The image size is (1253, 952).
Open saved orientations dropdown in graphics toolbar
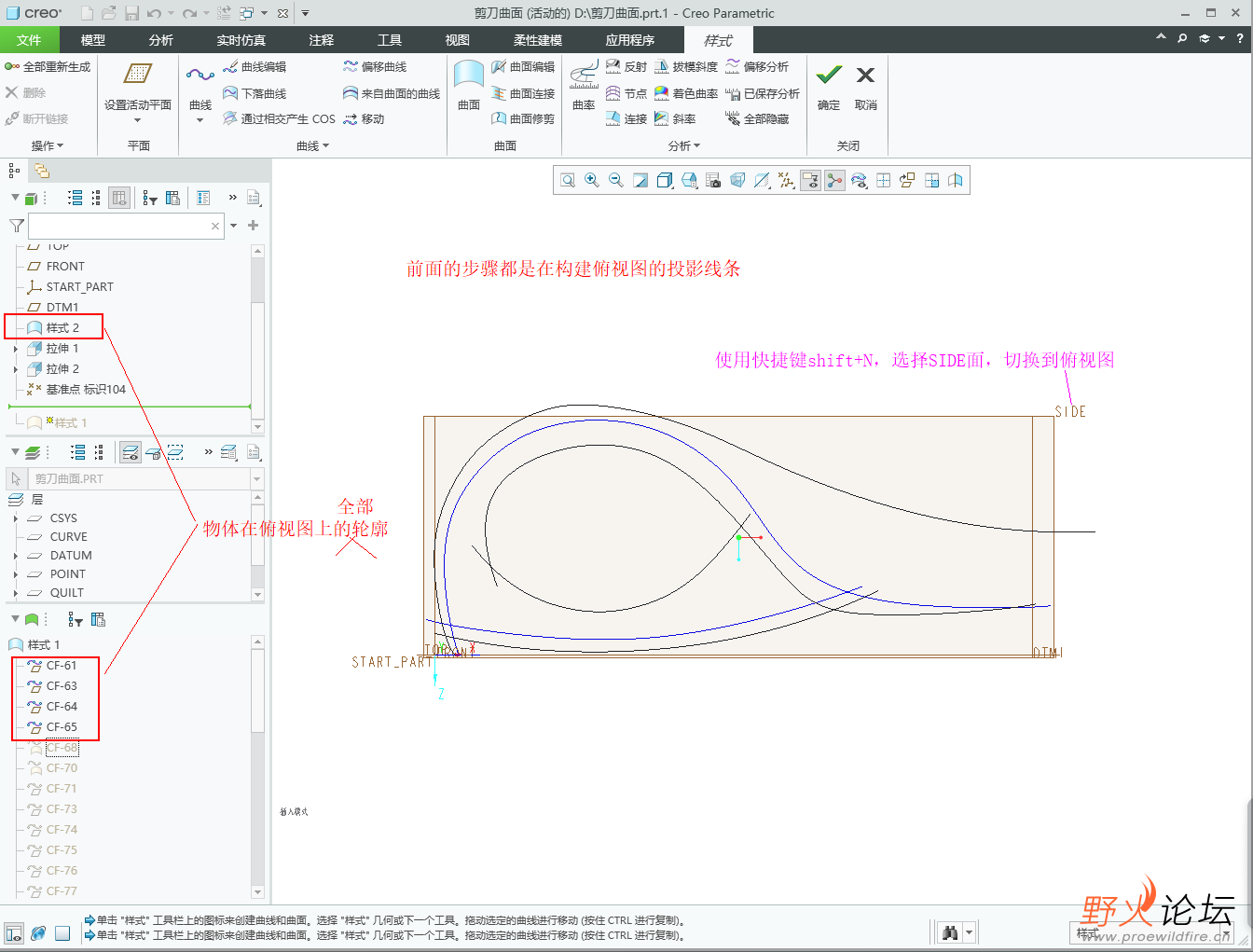pos(689,181)
